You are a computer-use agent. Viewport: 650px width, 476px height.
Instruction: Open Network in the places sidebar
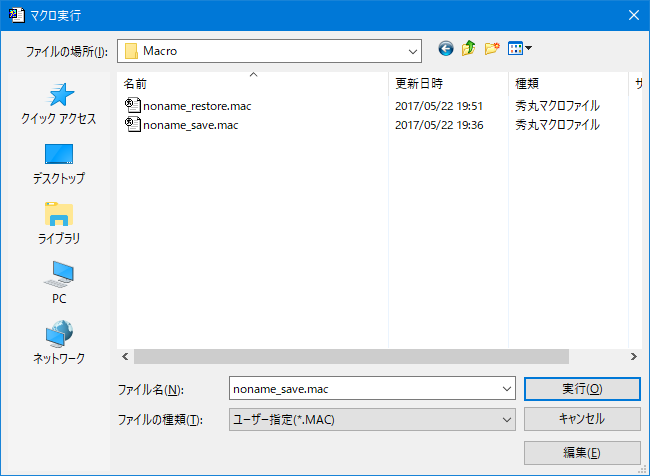(x=59, y=344)
